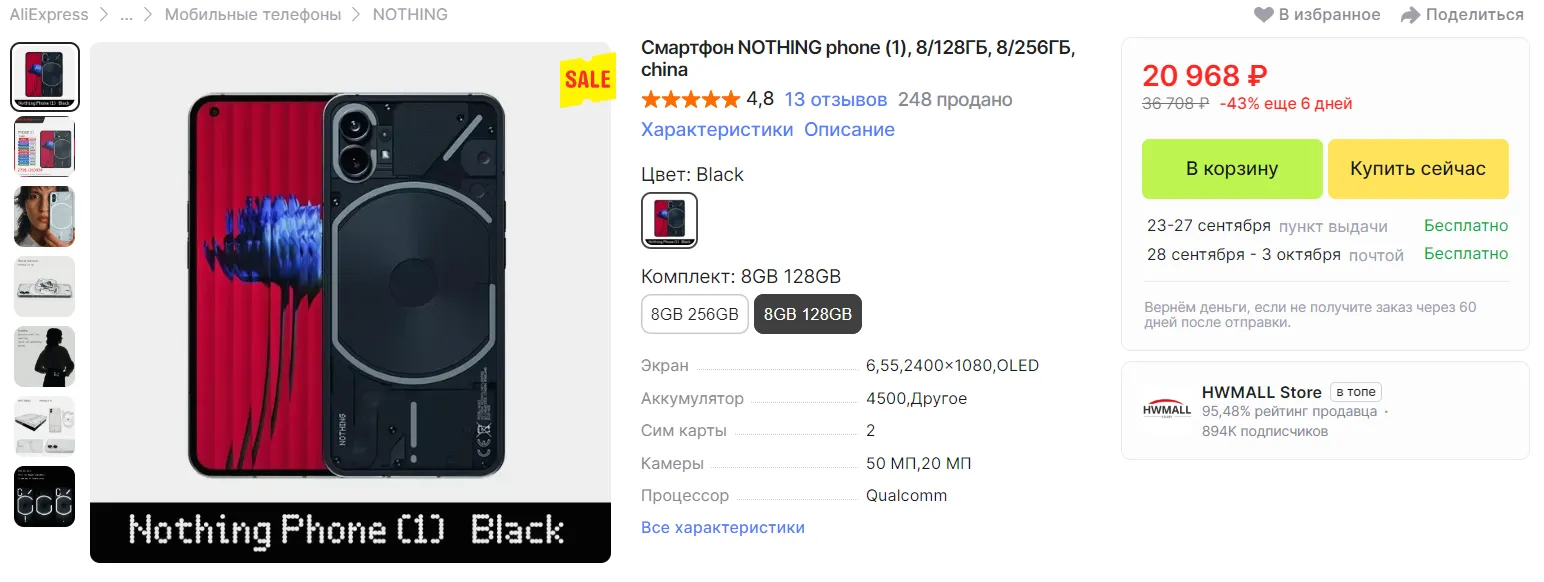Jump to the Характеристики section
This screenshot has height=582, width=1544.
tap(716, 130)
